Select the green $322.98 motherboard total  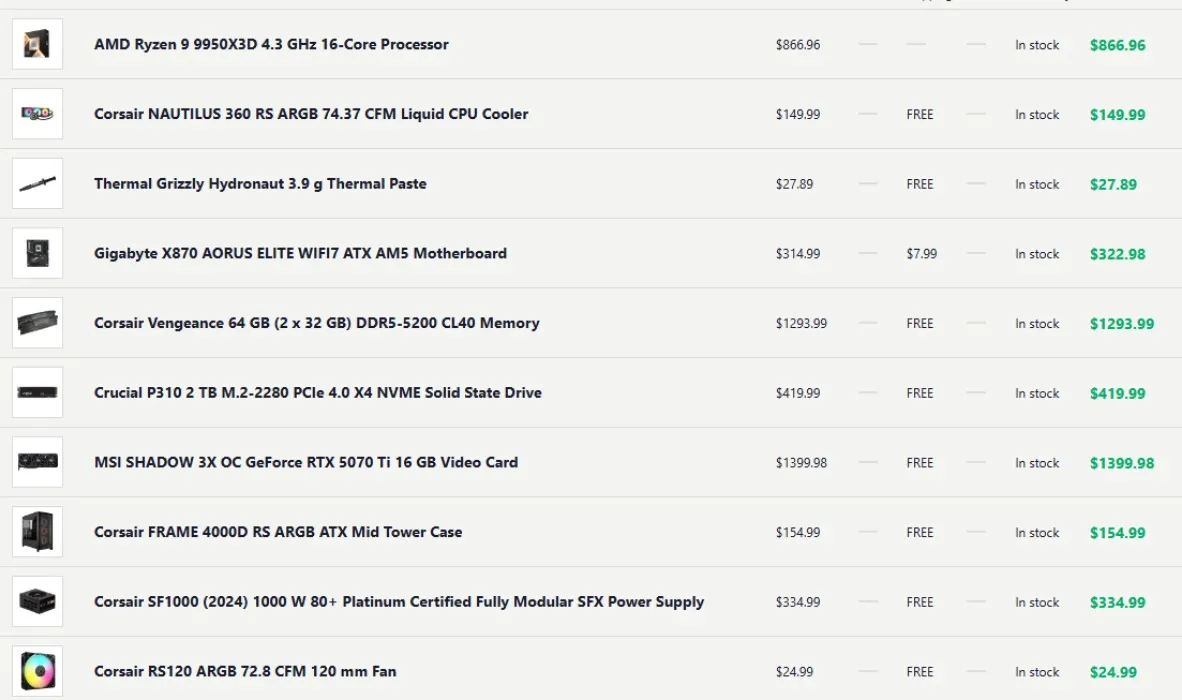coord(1117,254)
